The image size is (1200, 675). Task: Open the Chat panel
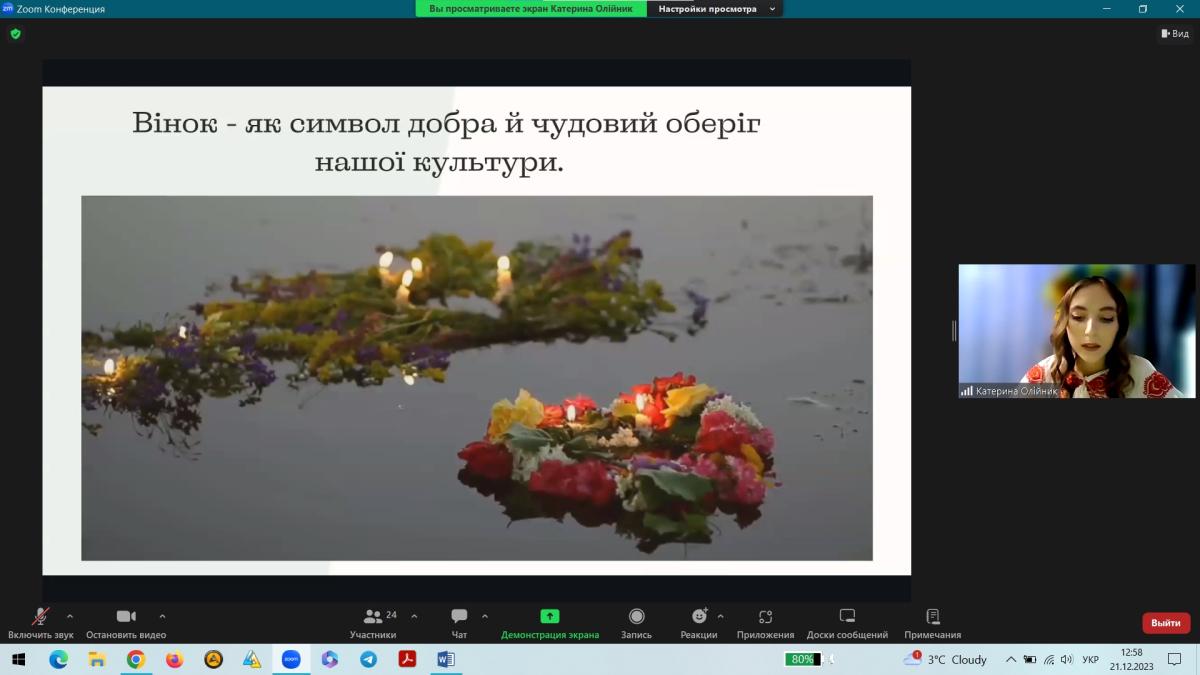[459, 617]
